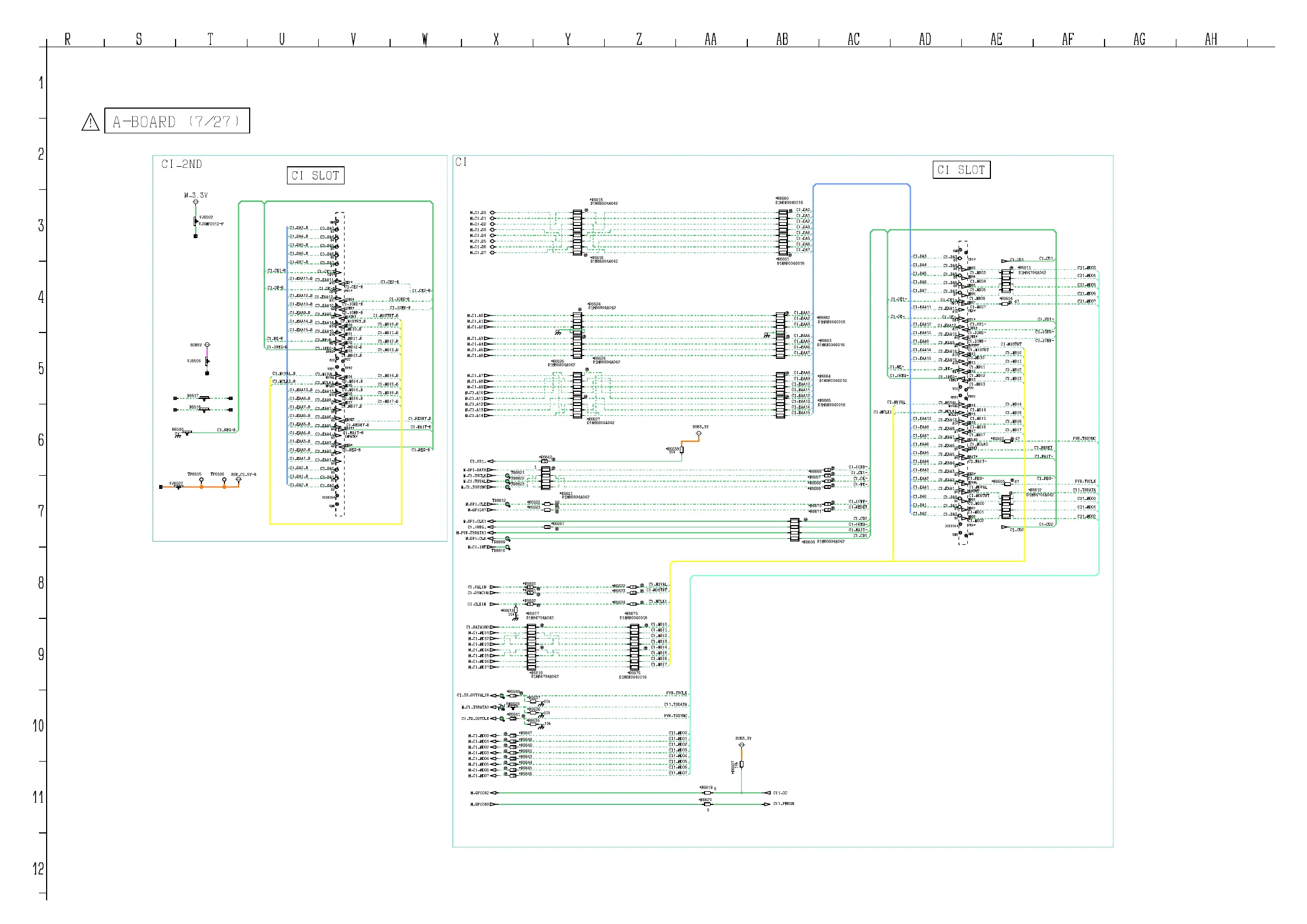
Task: Click resistor R6619 on M_GPIO42 line
Action: pyautogui.click(x=707, y=793)
